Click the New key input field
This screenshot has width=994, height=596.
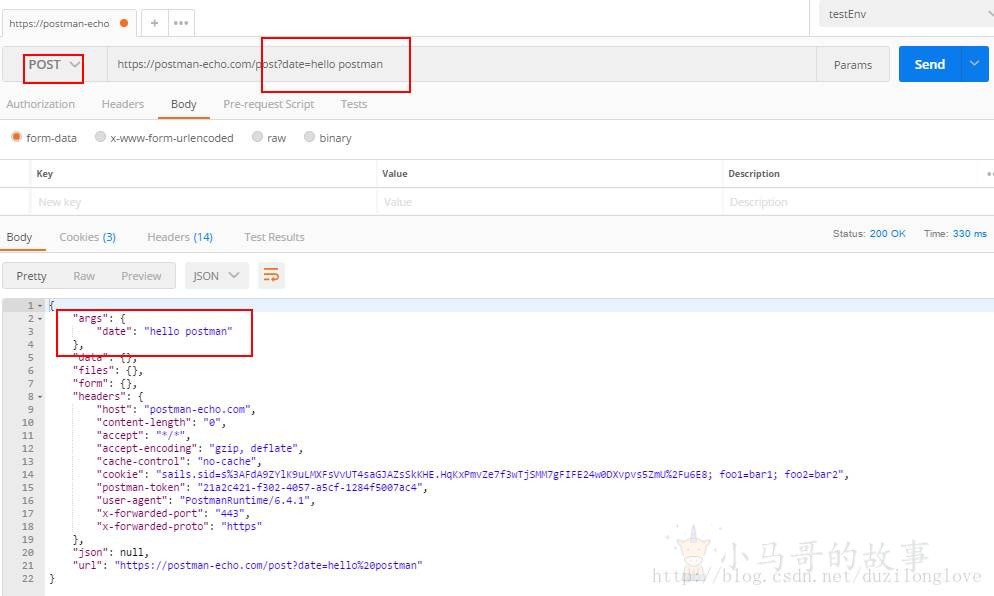[x=203, y=202]
